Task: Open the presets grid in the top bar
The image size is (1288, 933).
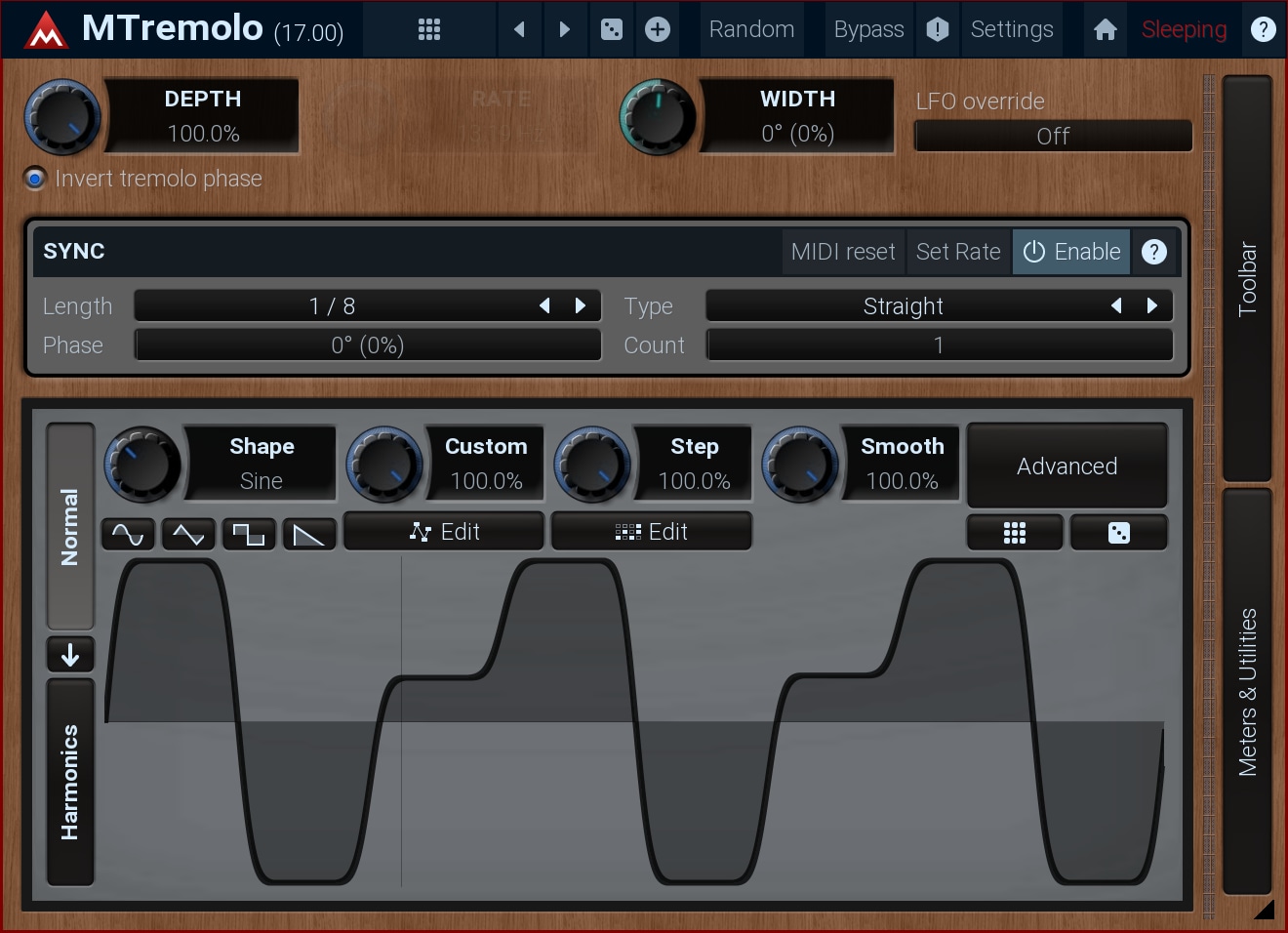Action: (x=429, y=29)
